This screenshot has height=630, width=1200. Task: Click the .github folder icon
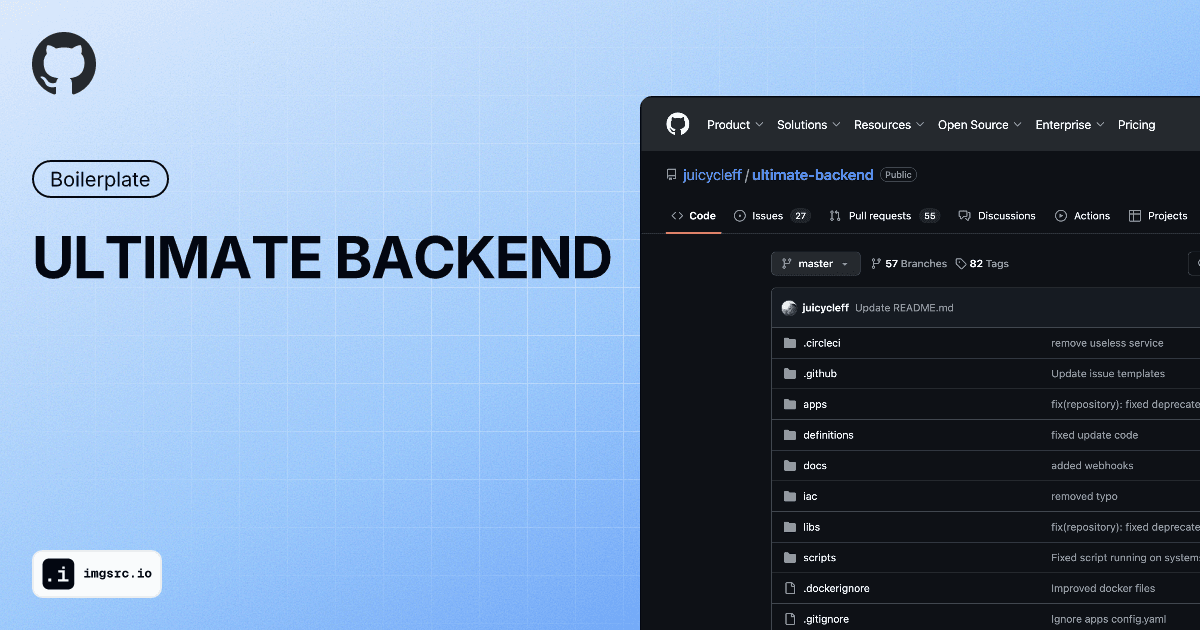[789, 374]
